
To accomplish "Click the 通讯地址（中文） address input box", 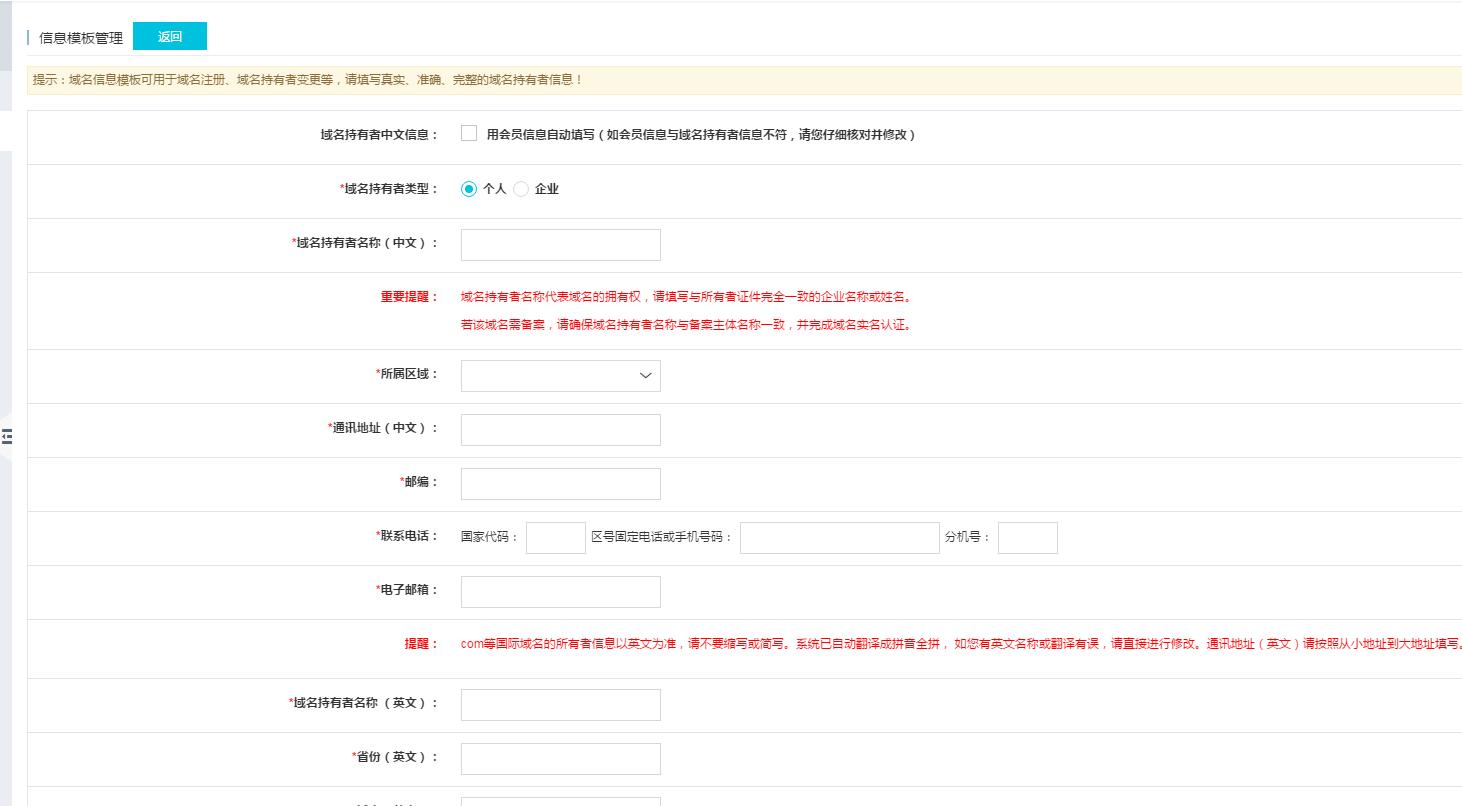I will coord(560,429).
